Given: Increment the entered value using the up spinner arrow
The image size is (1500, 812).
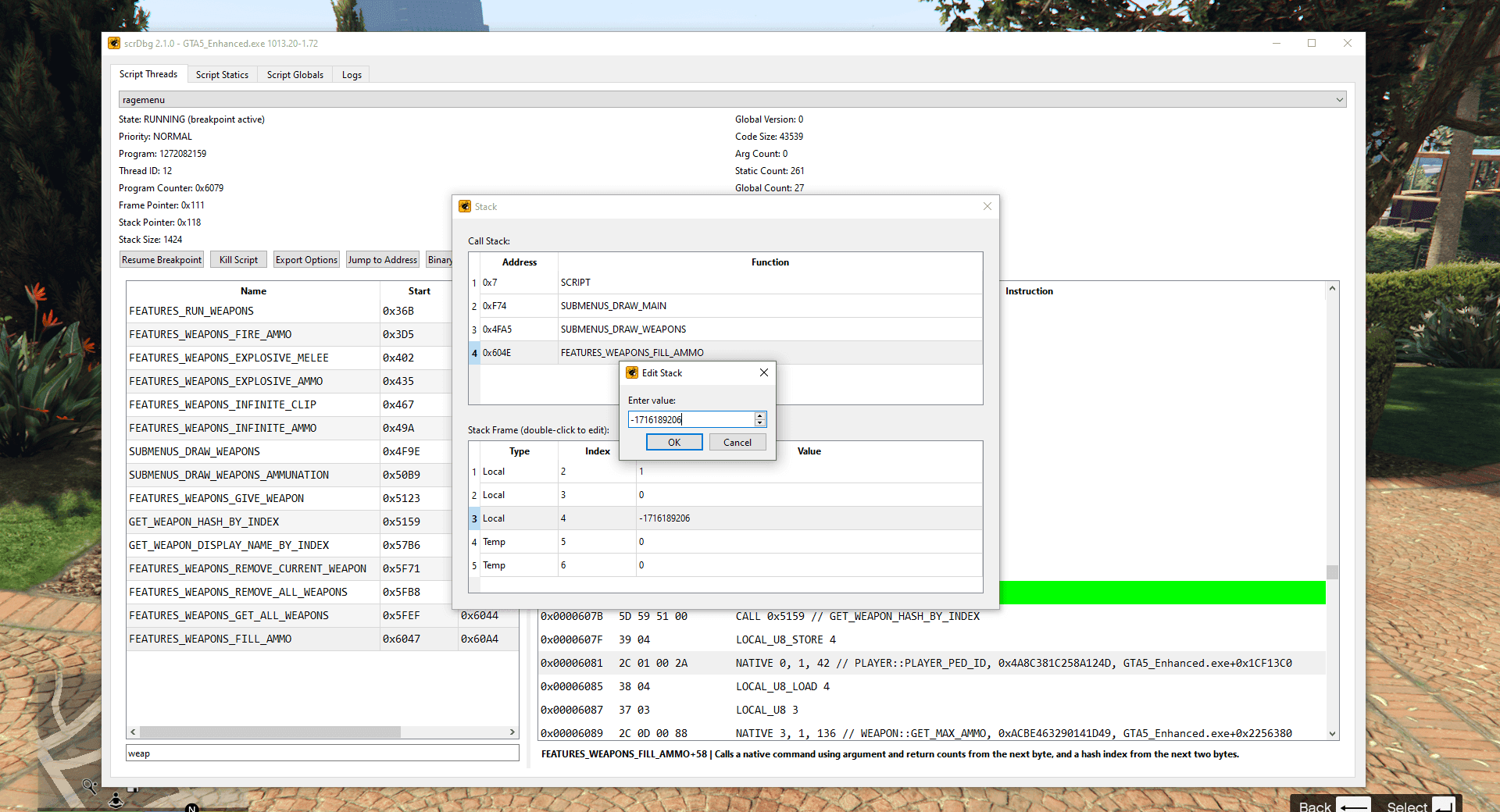Looking at the screenshot, I should 759,415.
